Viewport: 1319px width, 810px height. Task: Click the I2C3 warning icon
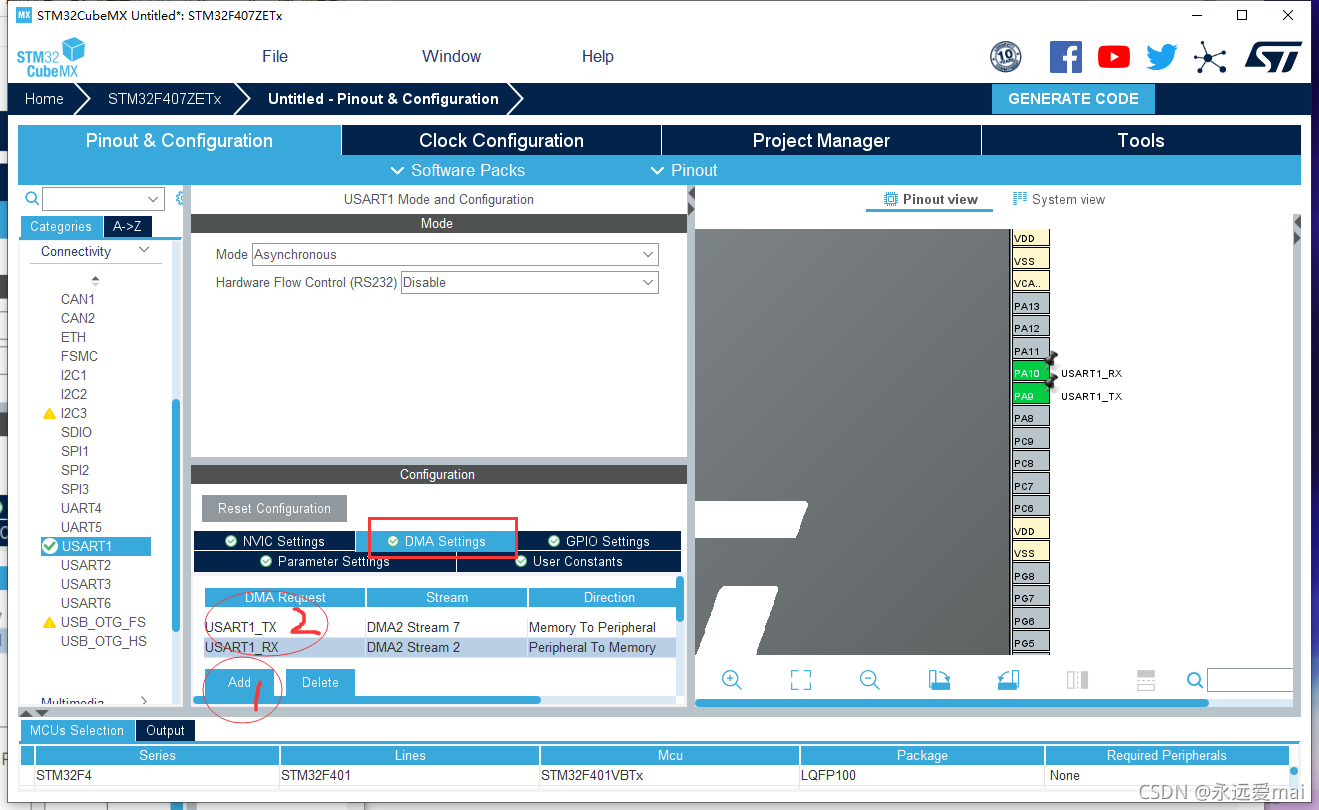tap(49, 413)
